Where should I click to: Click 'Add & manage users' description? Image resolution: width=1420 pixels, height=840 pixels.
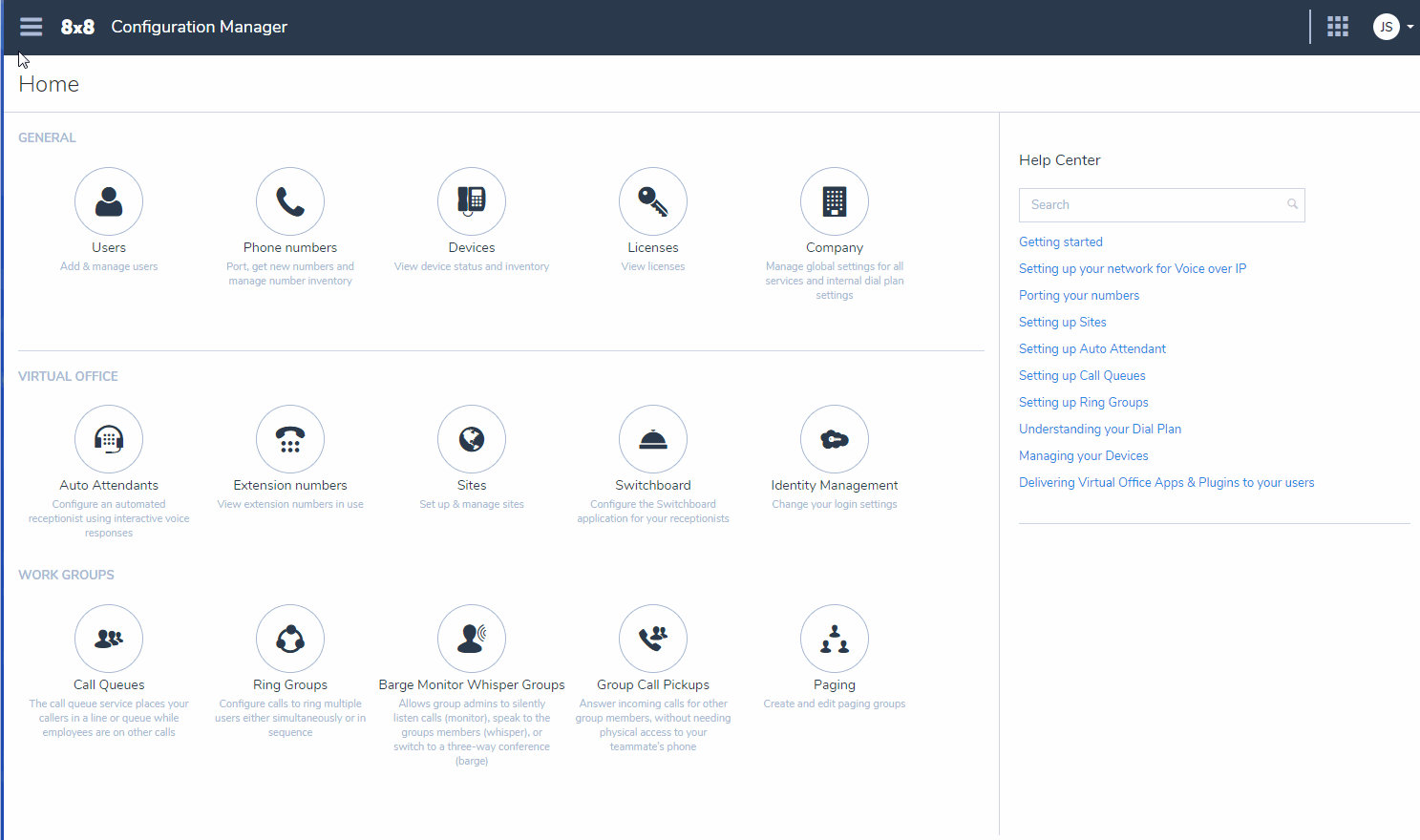coord(109,266)
